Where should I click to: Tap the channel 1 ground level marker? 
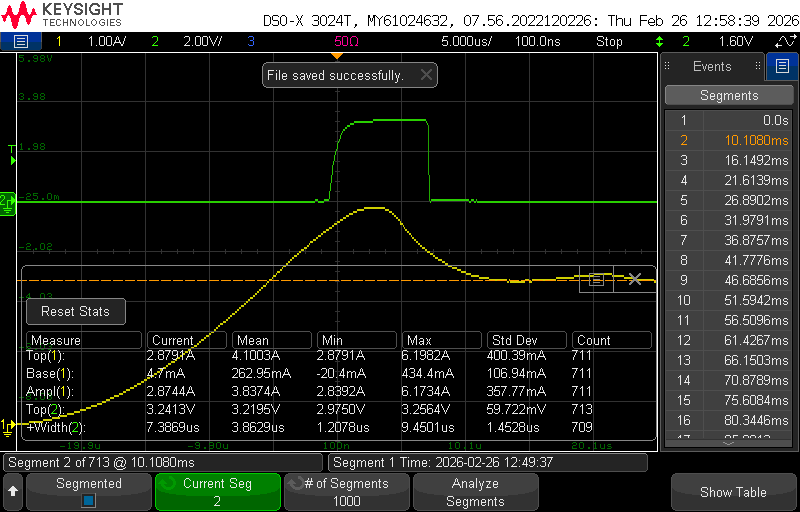[7, 427]
